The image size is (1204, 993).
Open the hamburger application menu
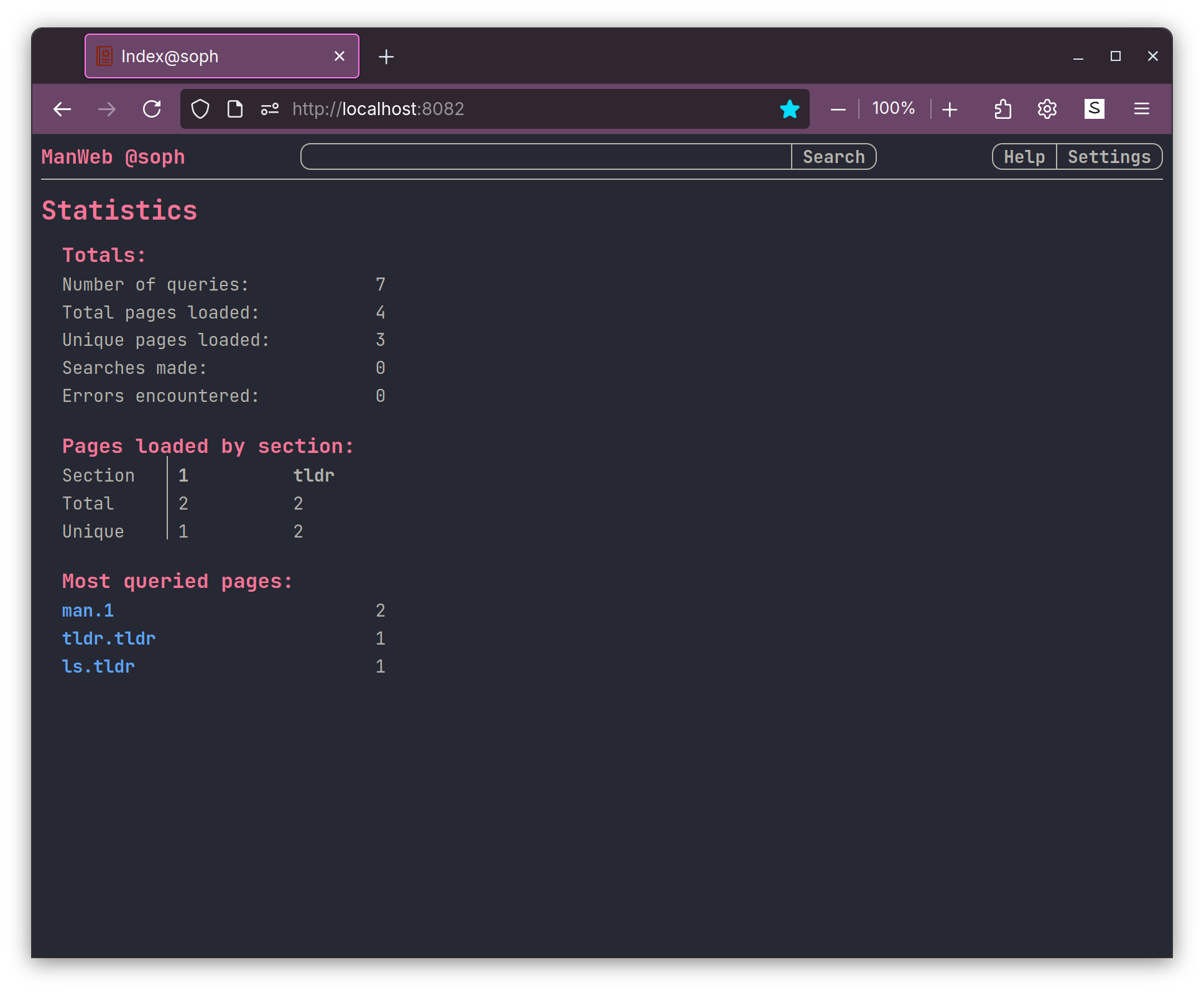1141,110
